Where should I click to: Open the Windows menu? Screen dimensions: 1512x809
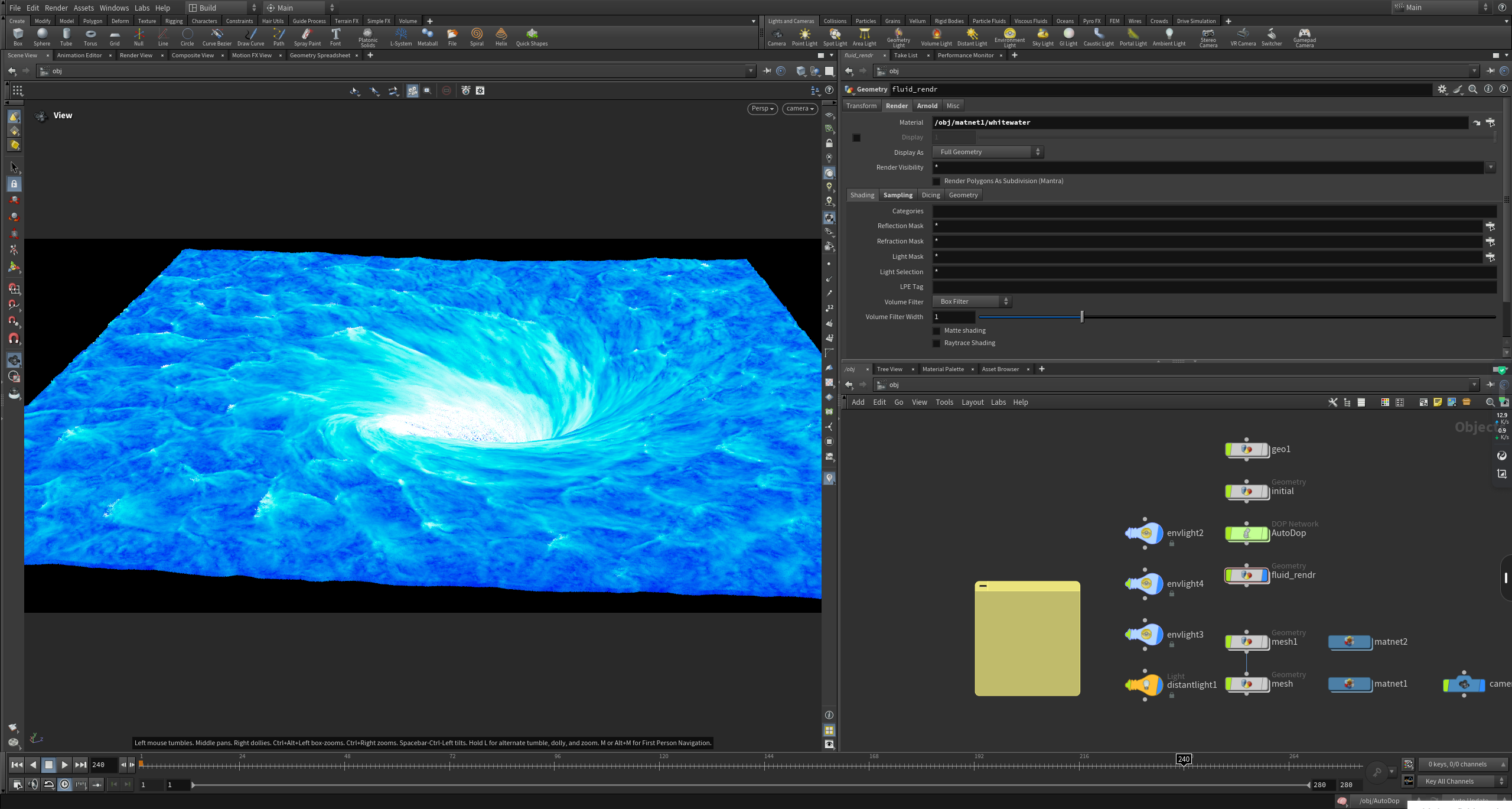point(114,8)
